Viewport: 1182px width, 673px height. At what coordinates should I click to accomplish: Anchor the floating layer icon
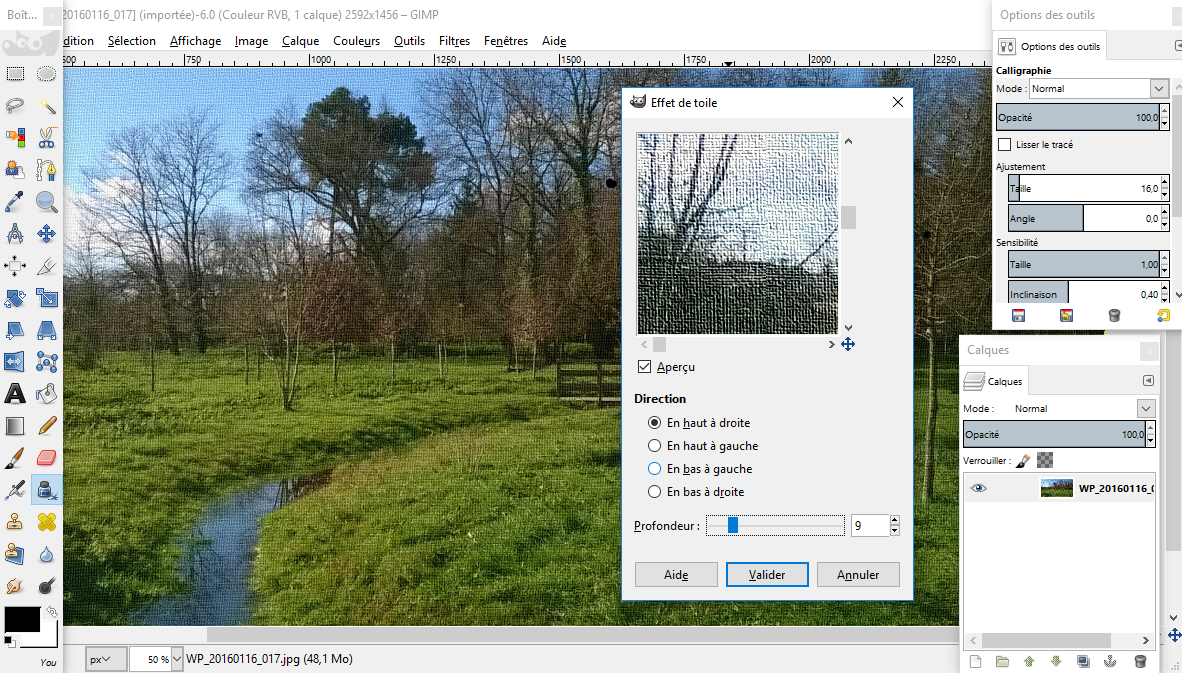click(x=1109, y=661)
